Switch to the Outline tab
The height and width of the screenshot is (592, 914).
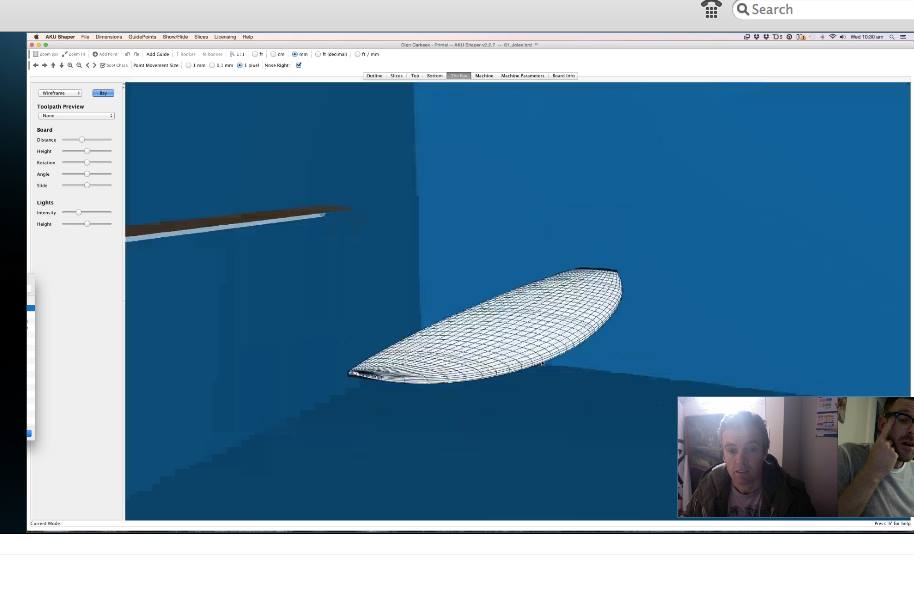374,76
